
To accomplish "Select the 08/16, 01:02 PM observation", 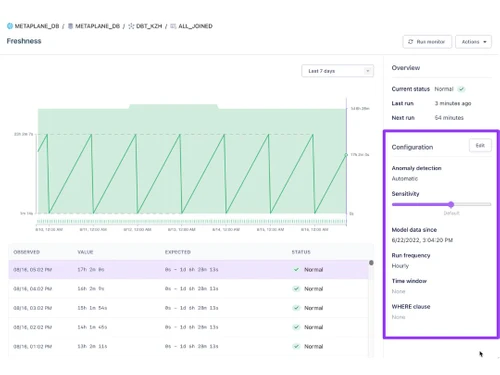I will pyautogui.click(x=188, y=346).
